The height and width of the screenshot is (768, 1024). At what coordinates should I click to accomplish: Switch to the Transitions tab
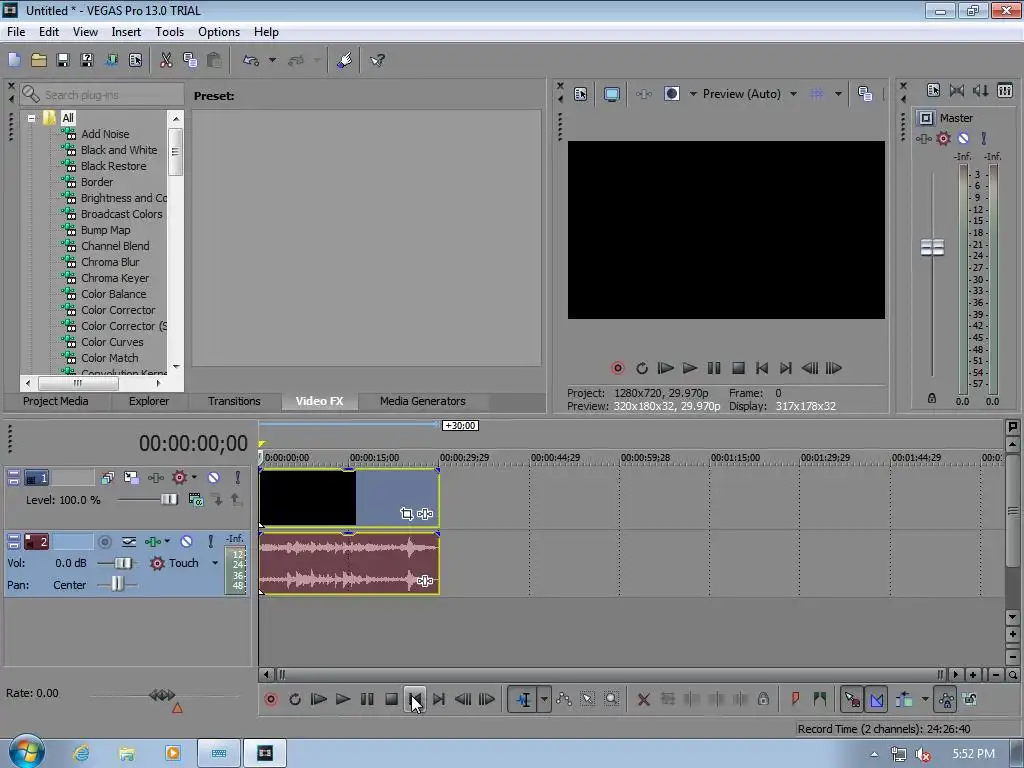[x=234, y=401]
